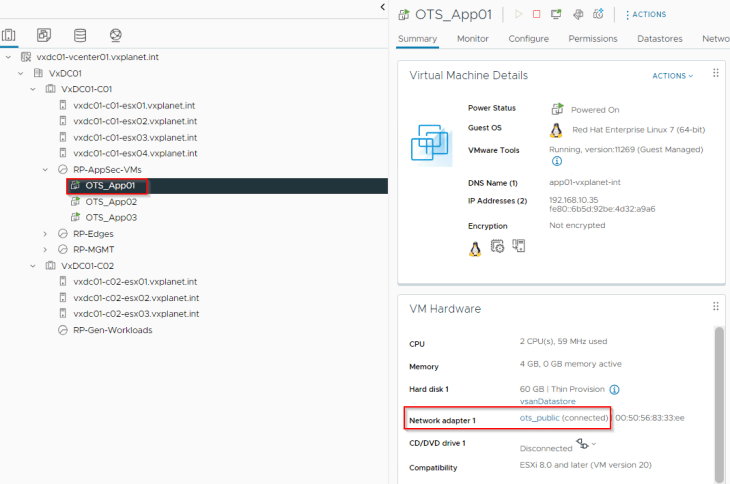Open the Hosts and Clusters inventory view
This screenshot has height=484, width=730.
(8, 35)
